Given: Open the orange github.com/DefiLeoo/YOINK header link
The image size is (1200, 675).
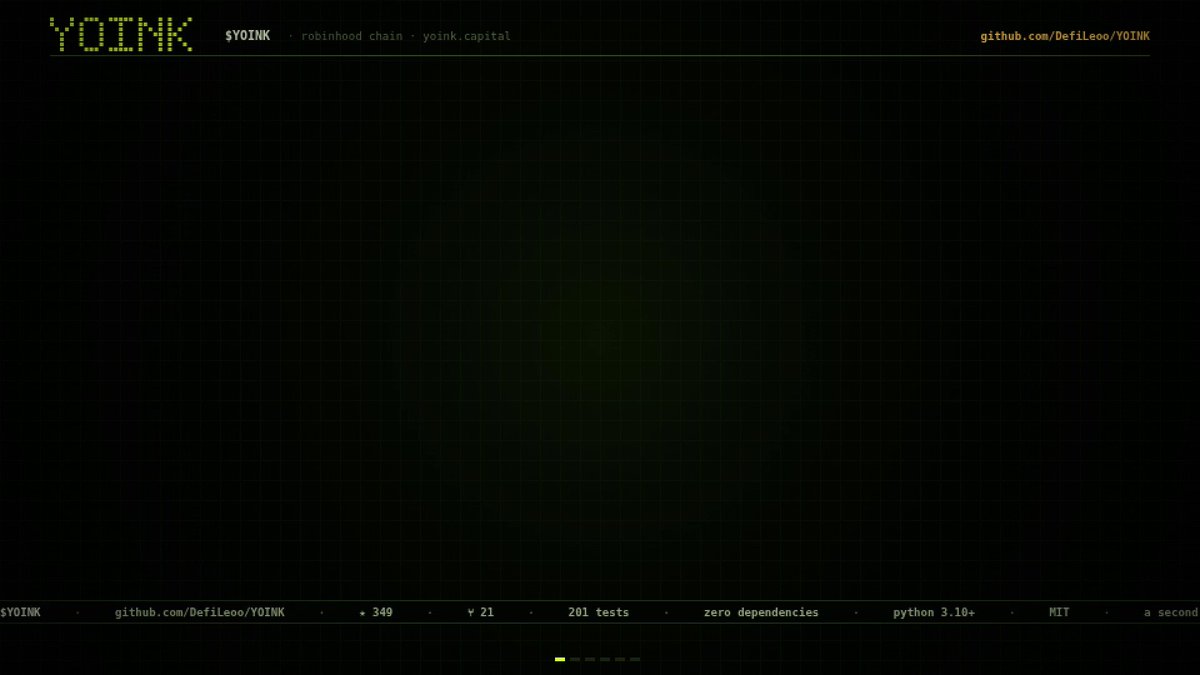Looking at the screenshot, I should tap(1065, 36).
